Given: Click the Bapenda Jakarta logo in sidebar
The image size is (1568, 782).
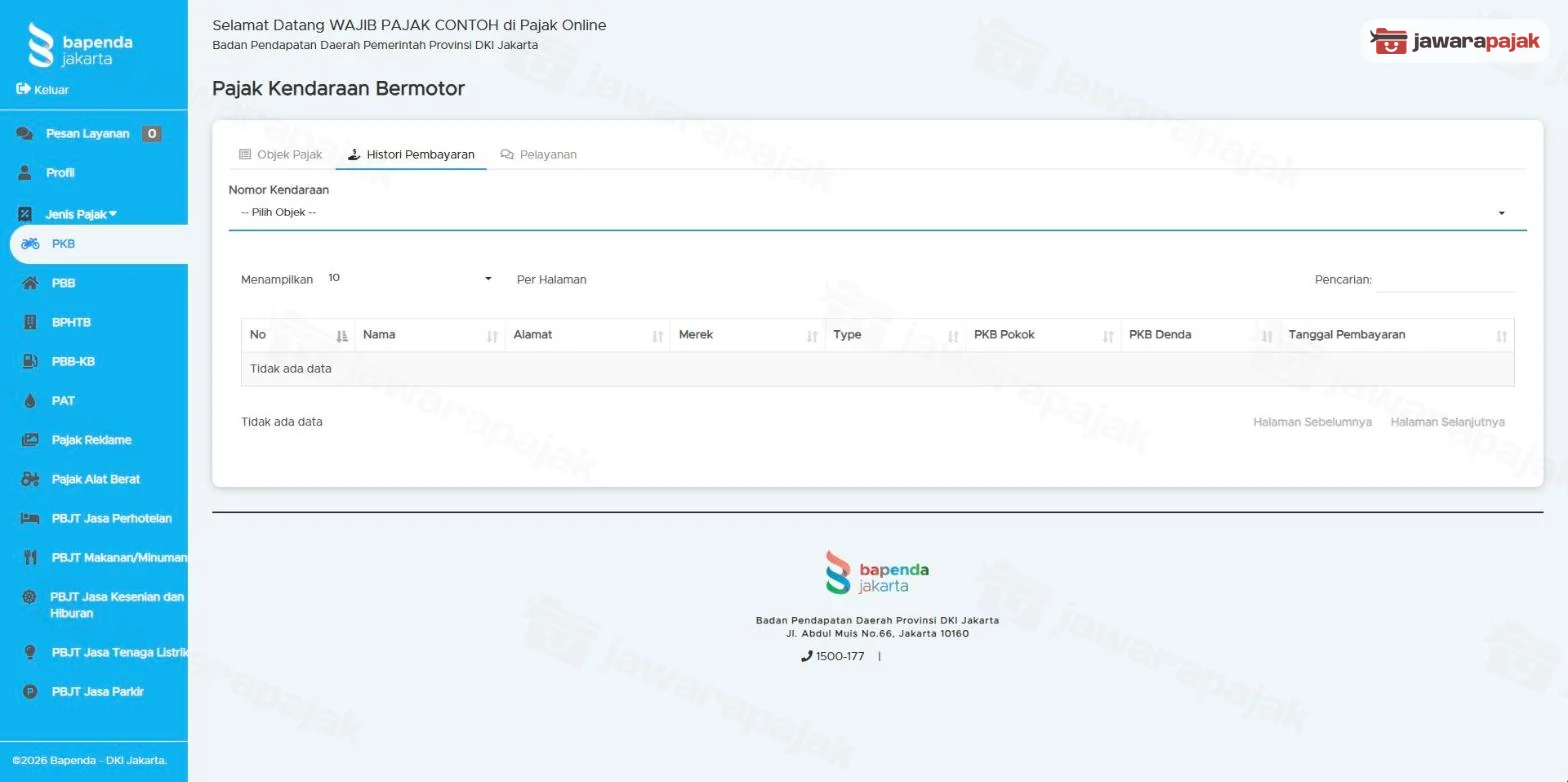Looking at the screenshot, I should [80, 45].
